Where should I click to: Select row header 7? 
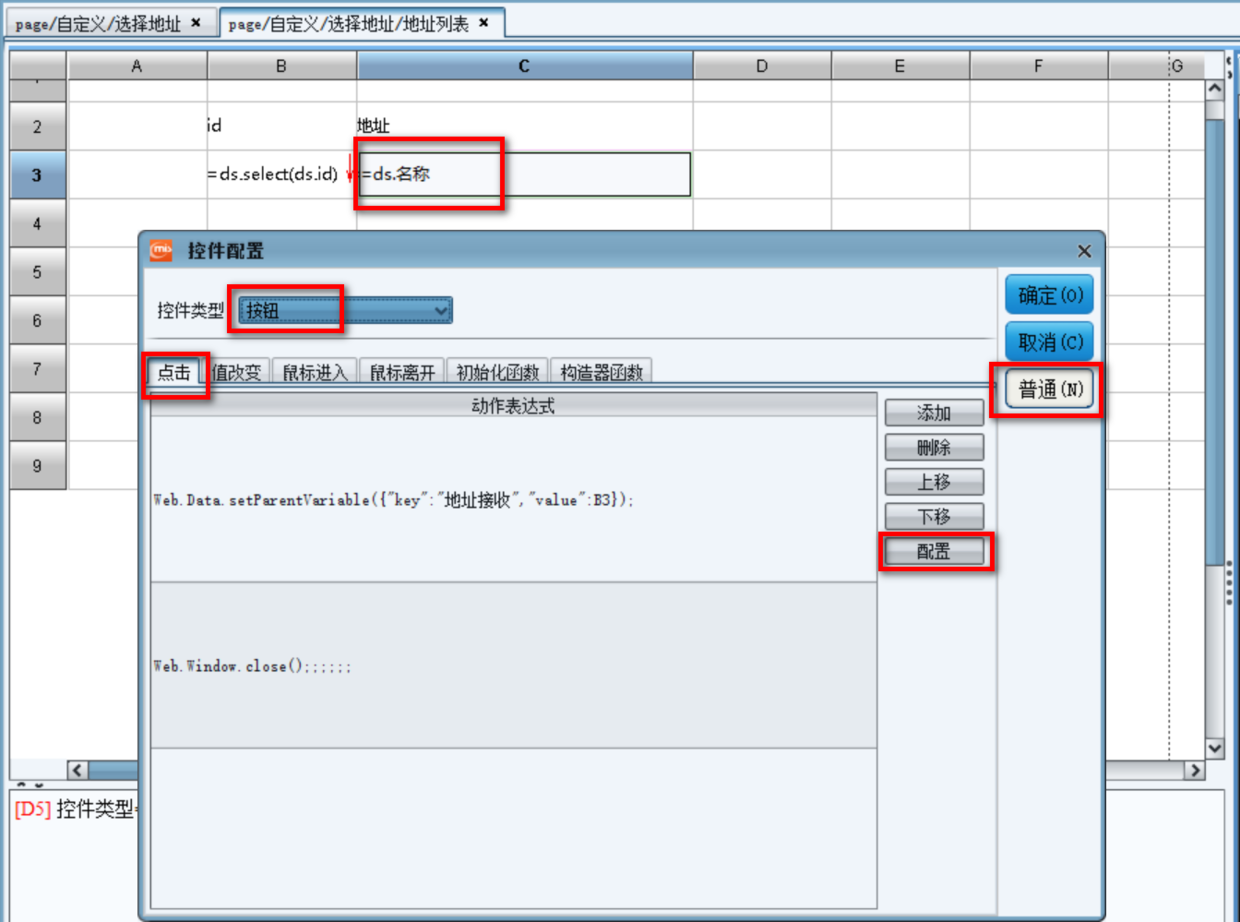click(x=38, y=369)
